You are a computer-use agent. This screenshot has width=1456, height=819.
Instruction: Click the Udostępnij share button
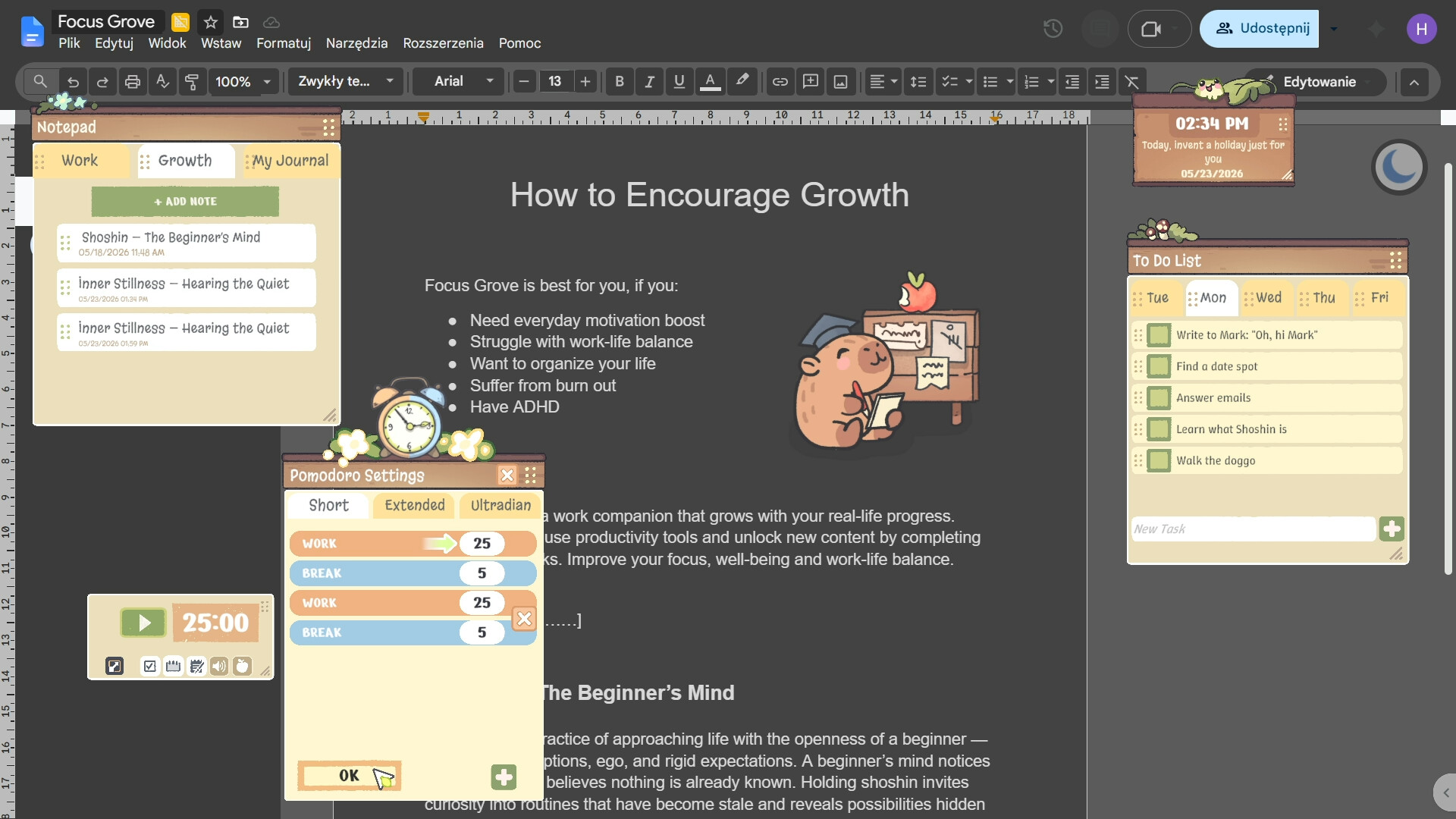(1260, 29)
